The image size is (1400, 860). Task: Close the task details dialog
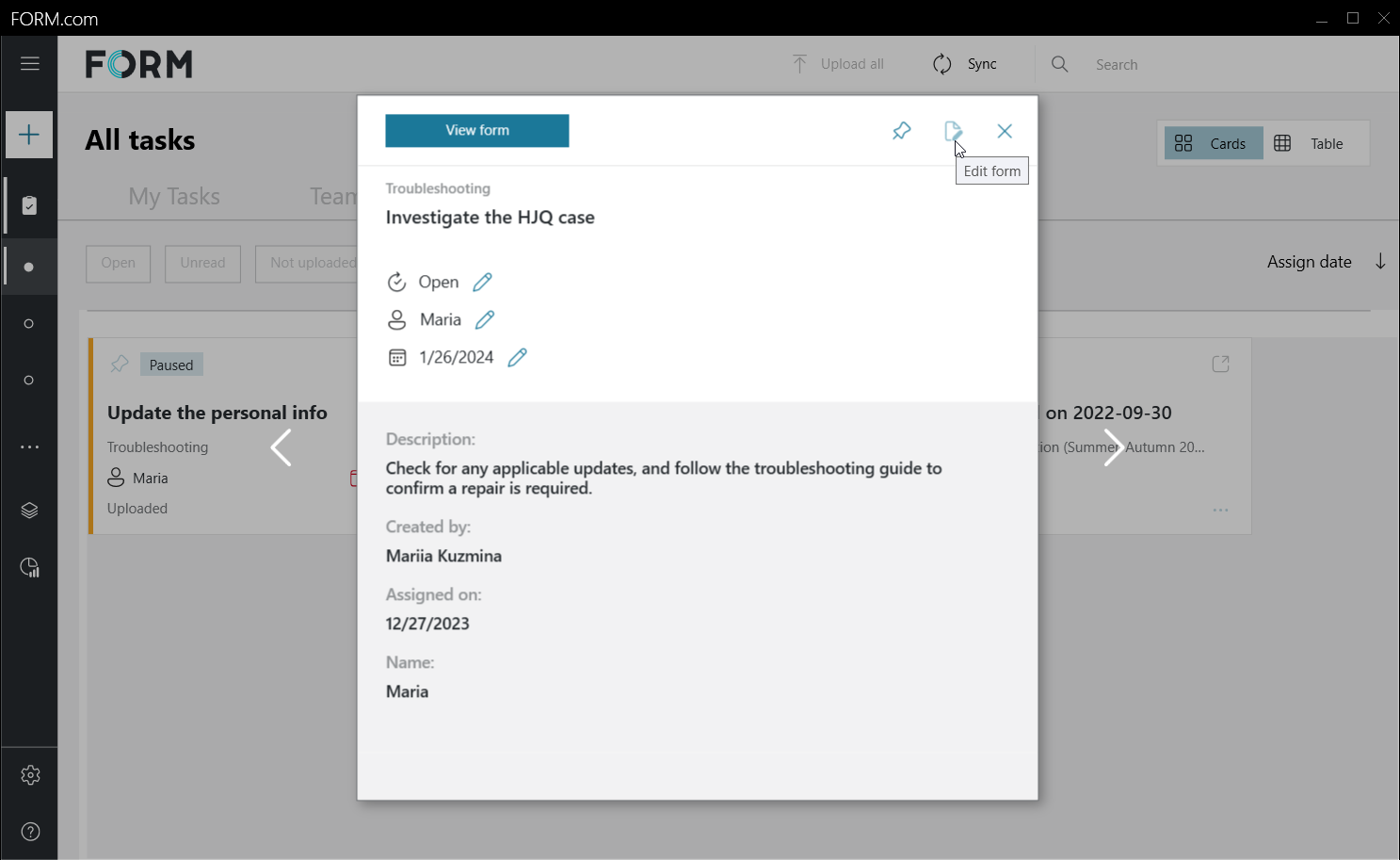pos(1005,131)
